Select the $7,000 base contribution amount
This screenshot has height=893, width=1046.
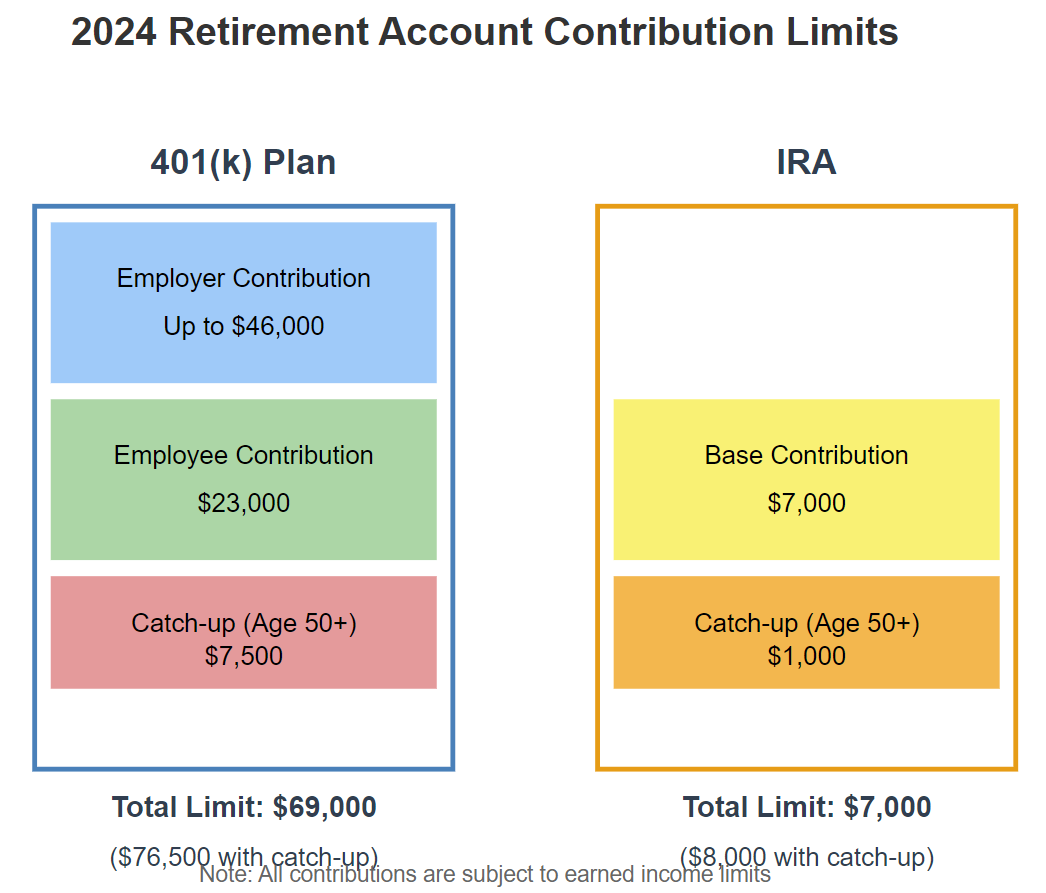(x=806, y=503)
